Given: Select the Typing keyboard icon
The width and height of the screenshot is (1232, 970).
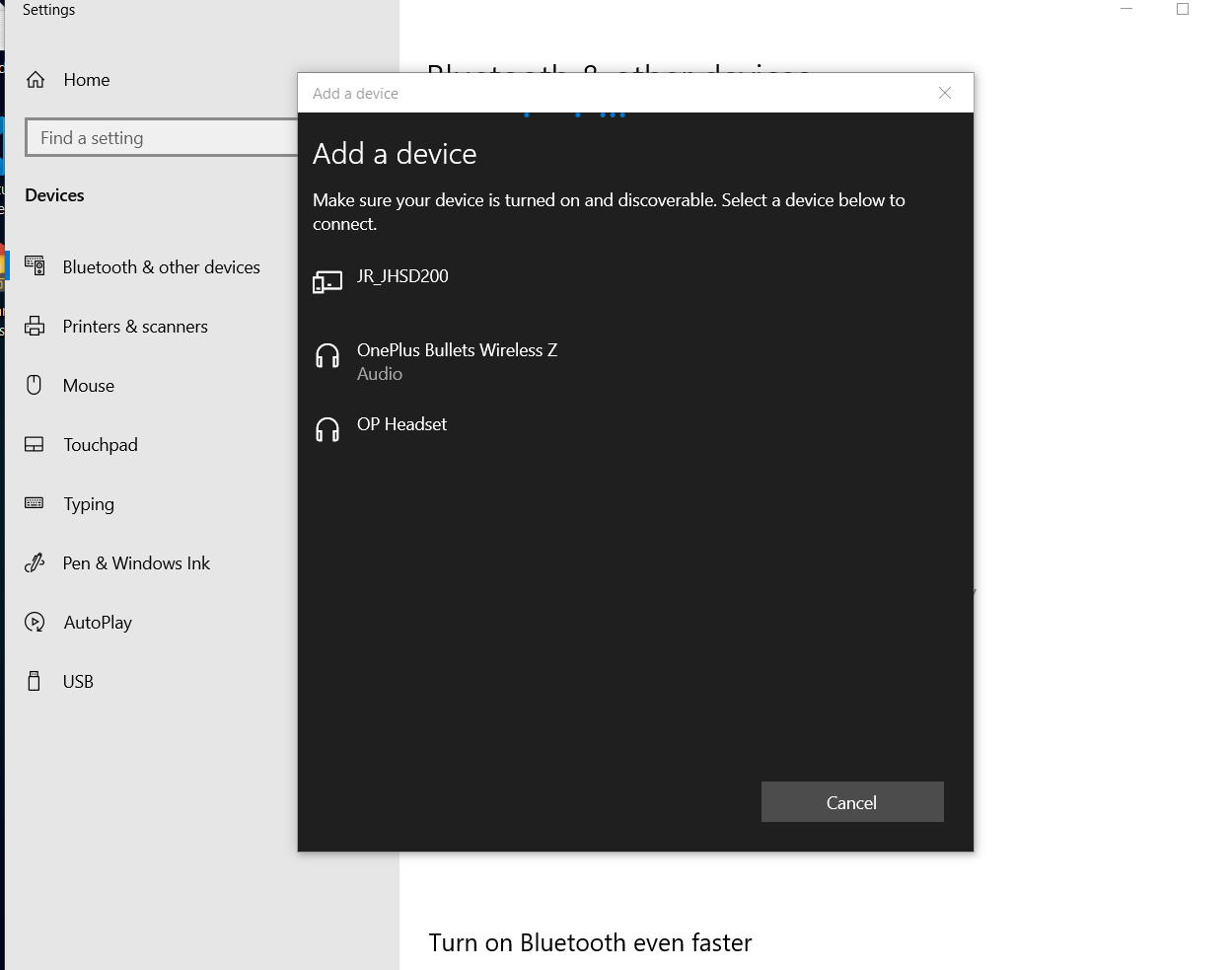Looking at the screenshot, I should pos(35,503).
